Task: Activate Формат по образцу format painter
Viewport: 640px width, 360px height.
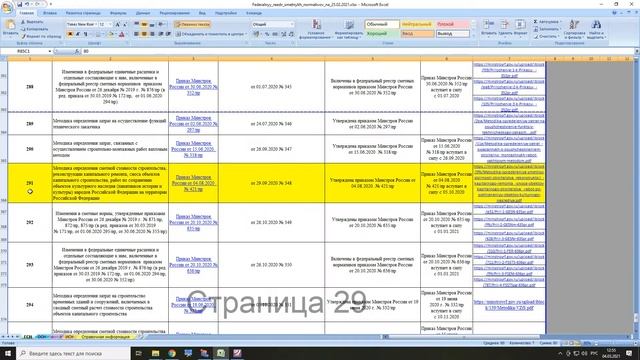Action: point(42,36)
